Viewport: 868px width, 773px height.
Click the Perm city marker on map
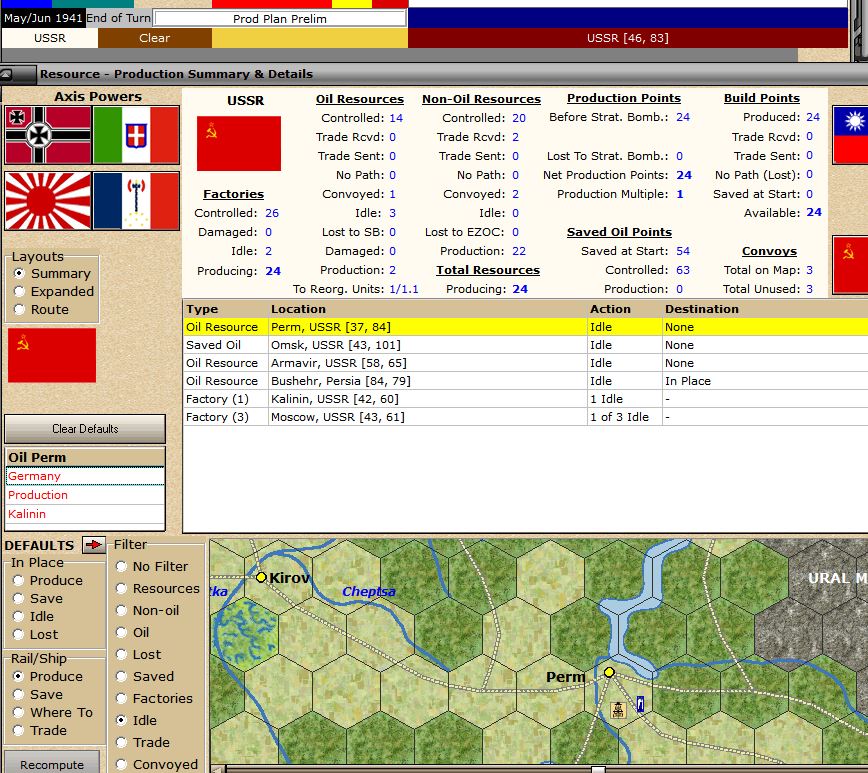[x=609, y=672]
